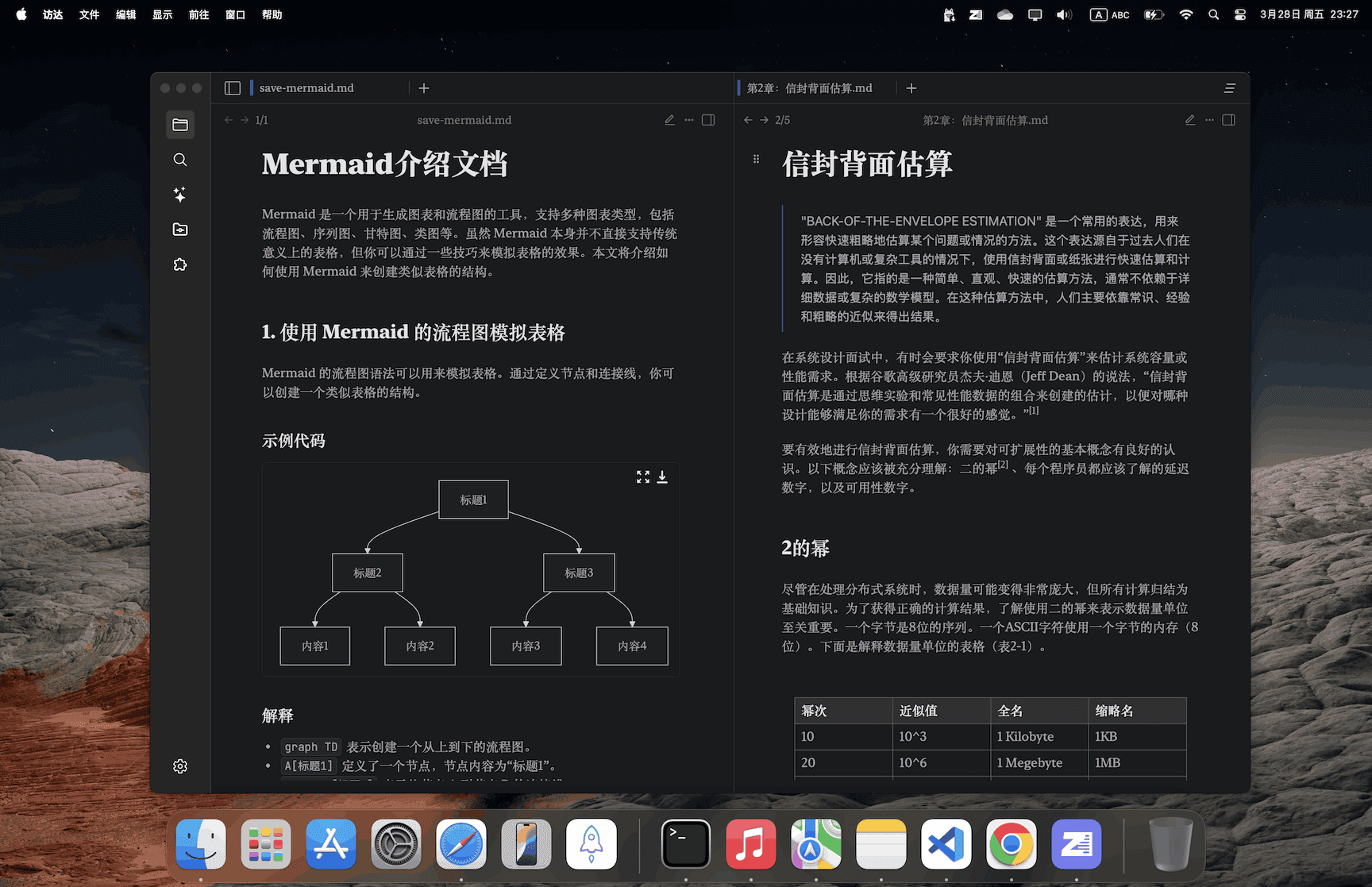
Task: Click 标题2 node in diagram
Action: 368,573
